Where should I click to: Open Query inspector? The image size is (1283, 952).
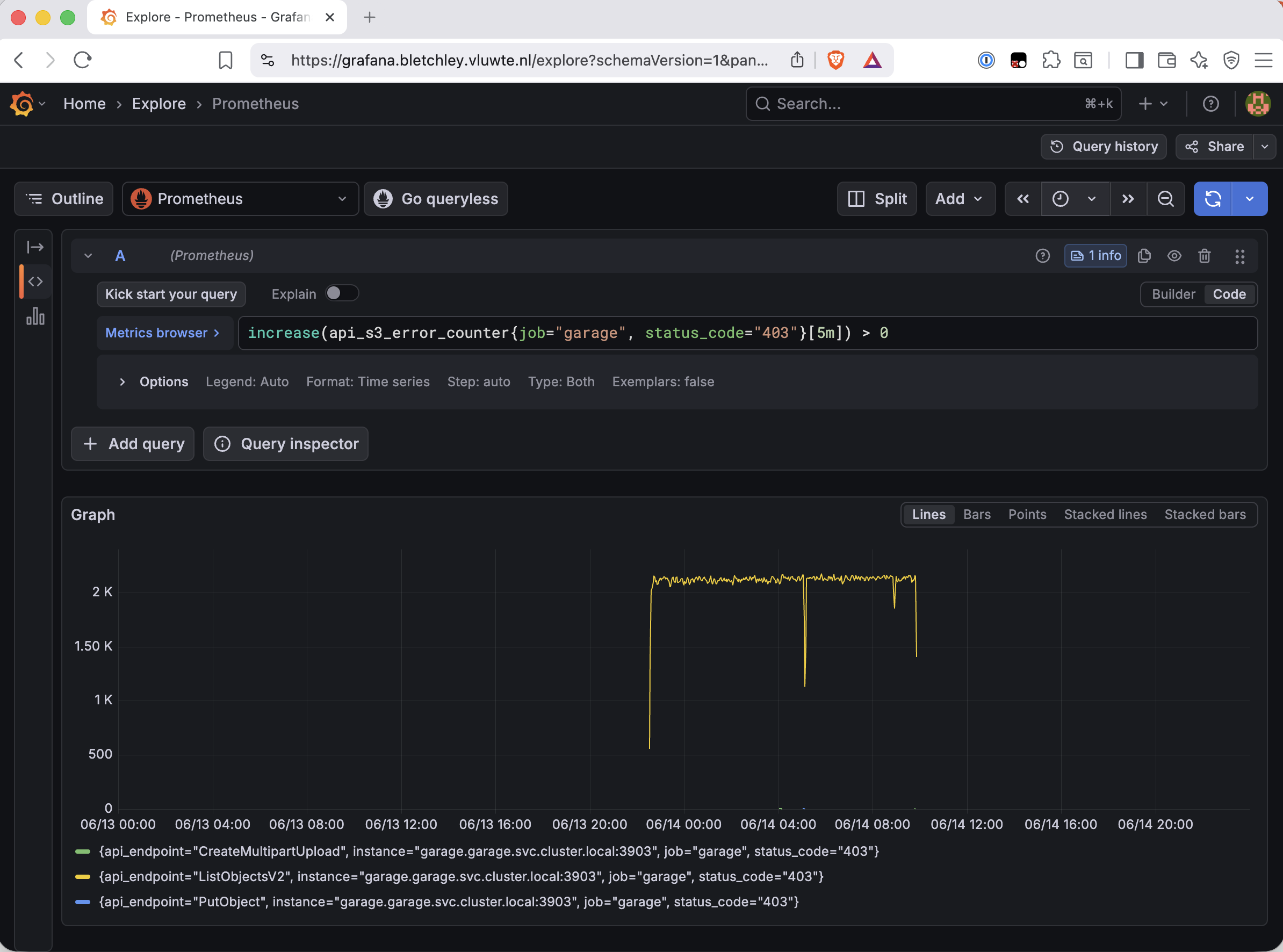tap(286, 444)
